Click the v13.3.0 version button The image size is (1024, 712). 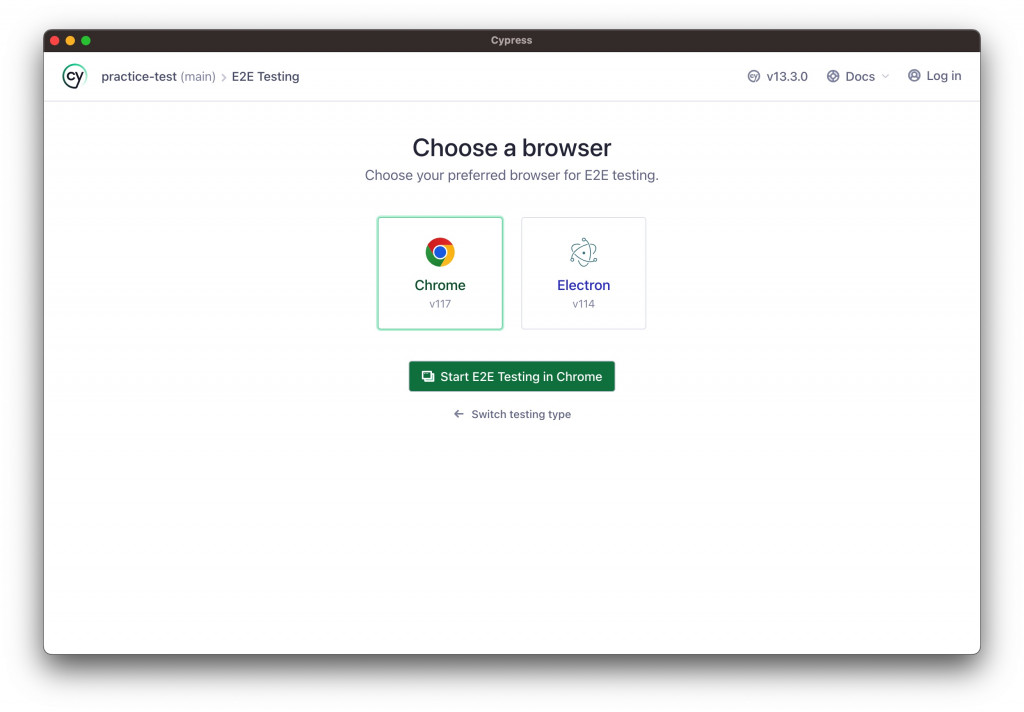tap(777, 76)
